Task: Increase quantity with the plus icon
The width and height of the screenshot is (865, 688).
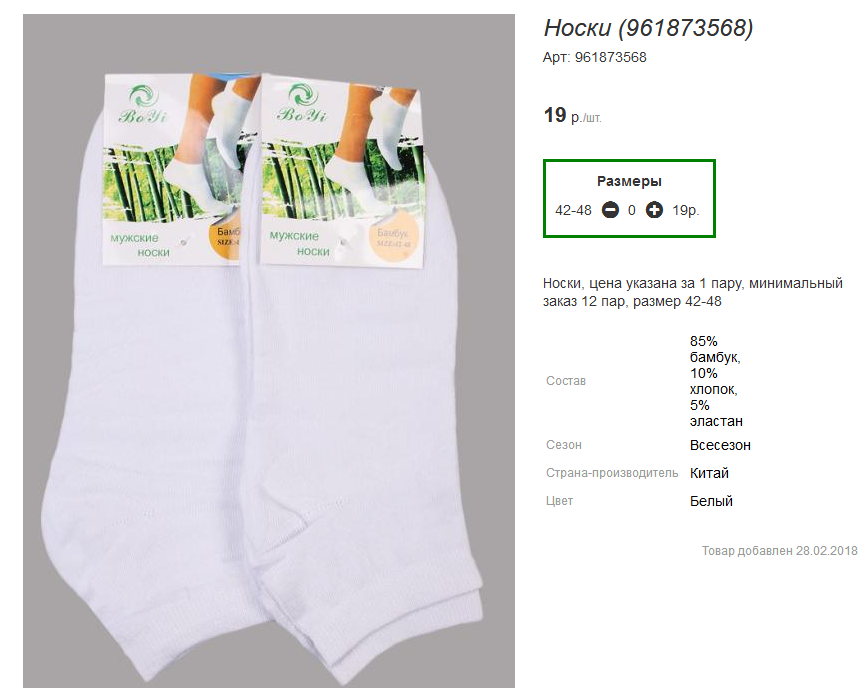Action: click(x=654, y=210)
